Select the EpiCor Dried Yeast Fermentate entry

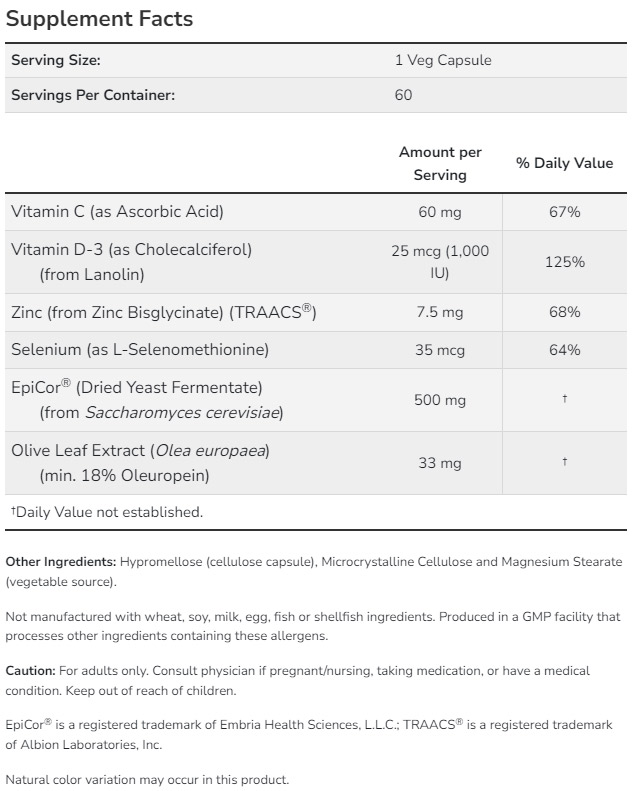(x=136, y=387)
